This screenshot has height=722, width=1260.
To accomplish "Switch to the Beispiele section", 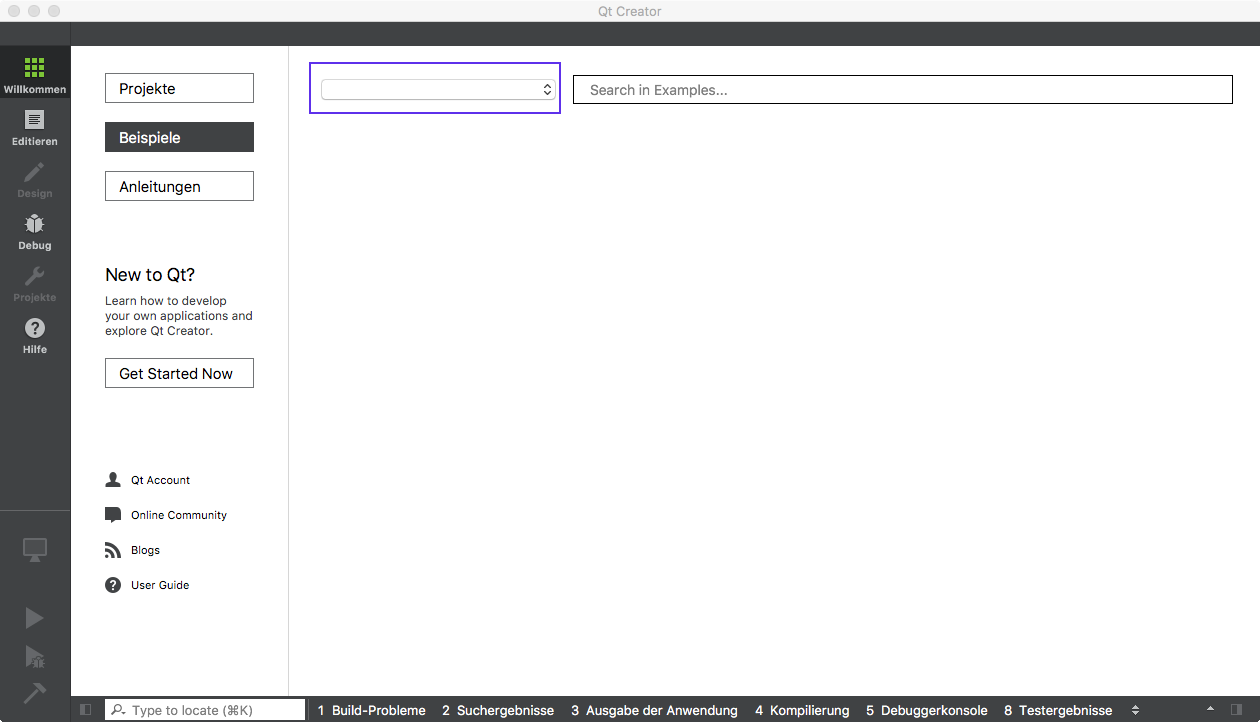I will tap(179, 137).
